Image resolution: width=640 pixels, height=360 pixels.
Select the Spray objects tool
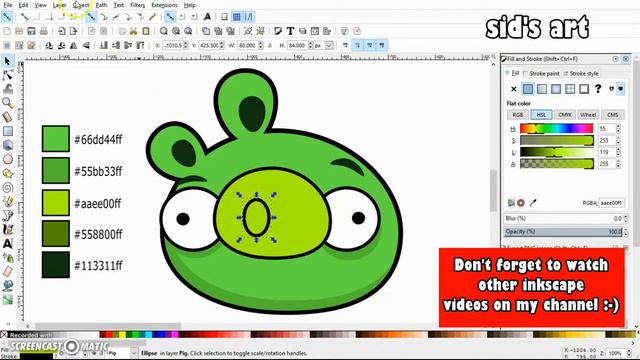click(7, 258)
